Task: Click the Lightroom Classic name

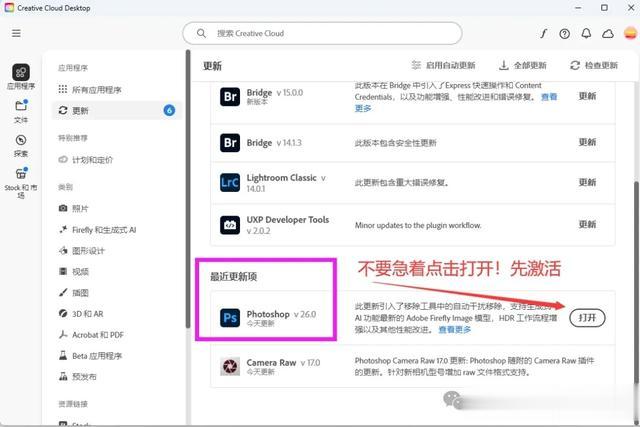Action: 282,178
